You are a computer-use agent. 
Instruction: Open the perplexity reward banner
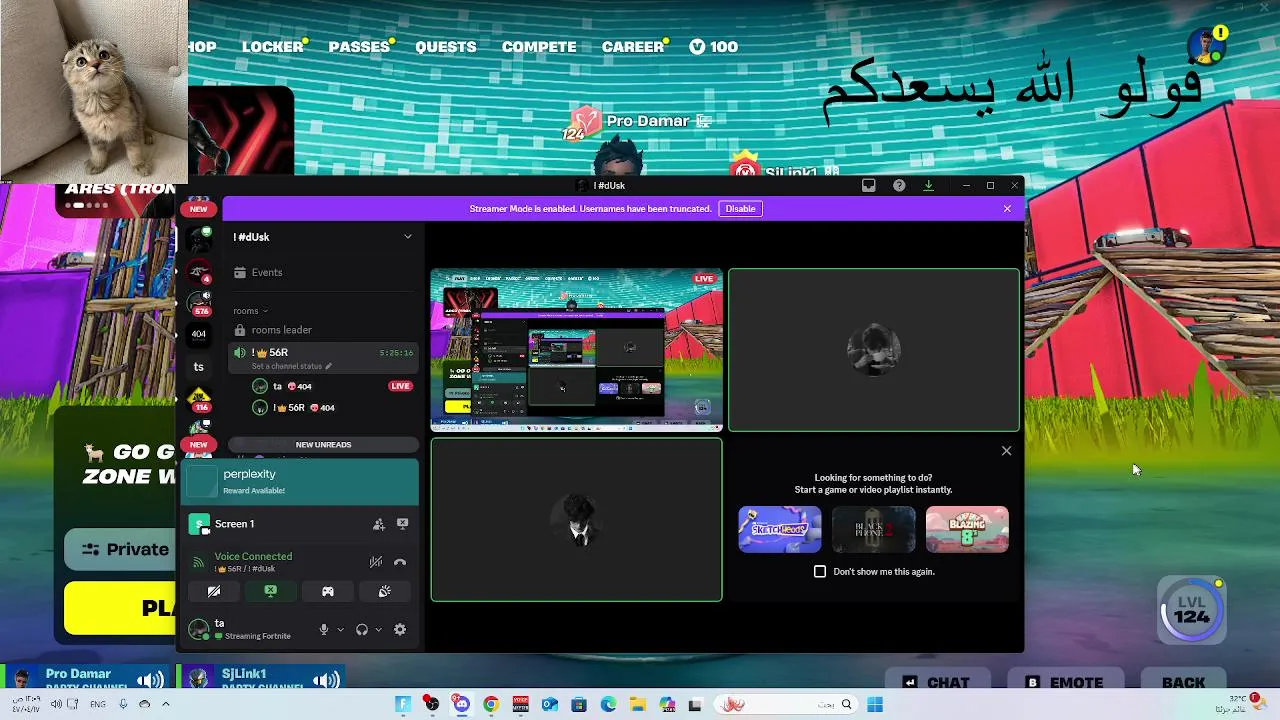[300, 482]
